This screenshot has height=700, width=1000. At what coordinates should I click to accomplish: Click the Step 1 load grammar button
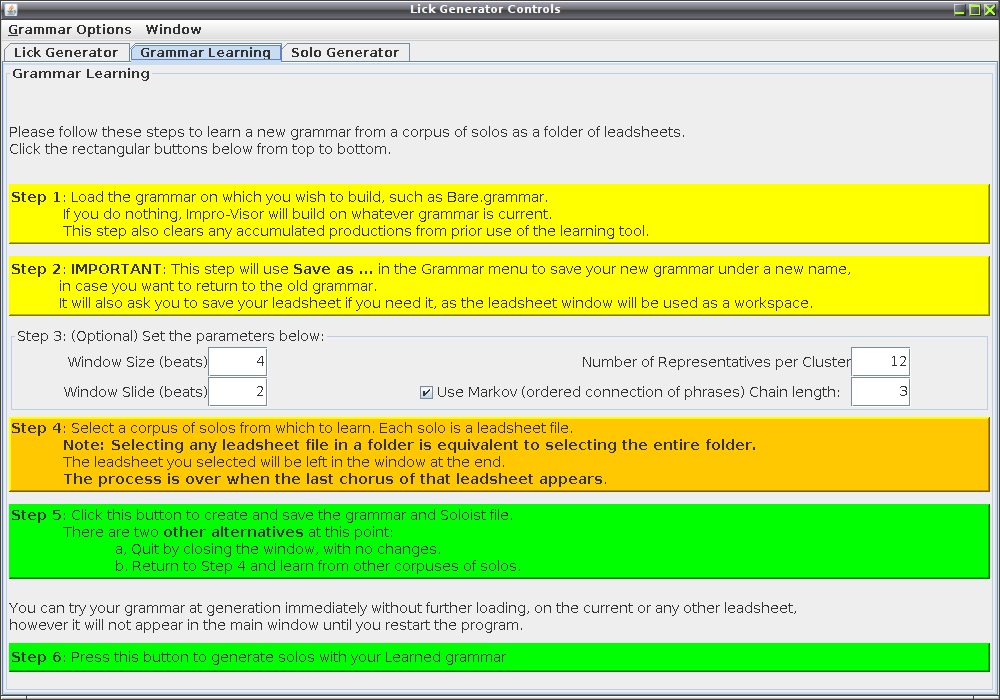coord(499,214)
